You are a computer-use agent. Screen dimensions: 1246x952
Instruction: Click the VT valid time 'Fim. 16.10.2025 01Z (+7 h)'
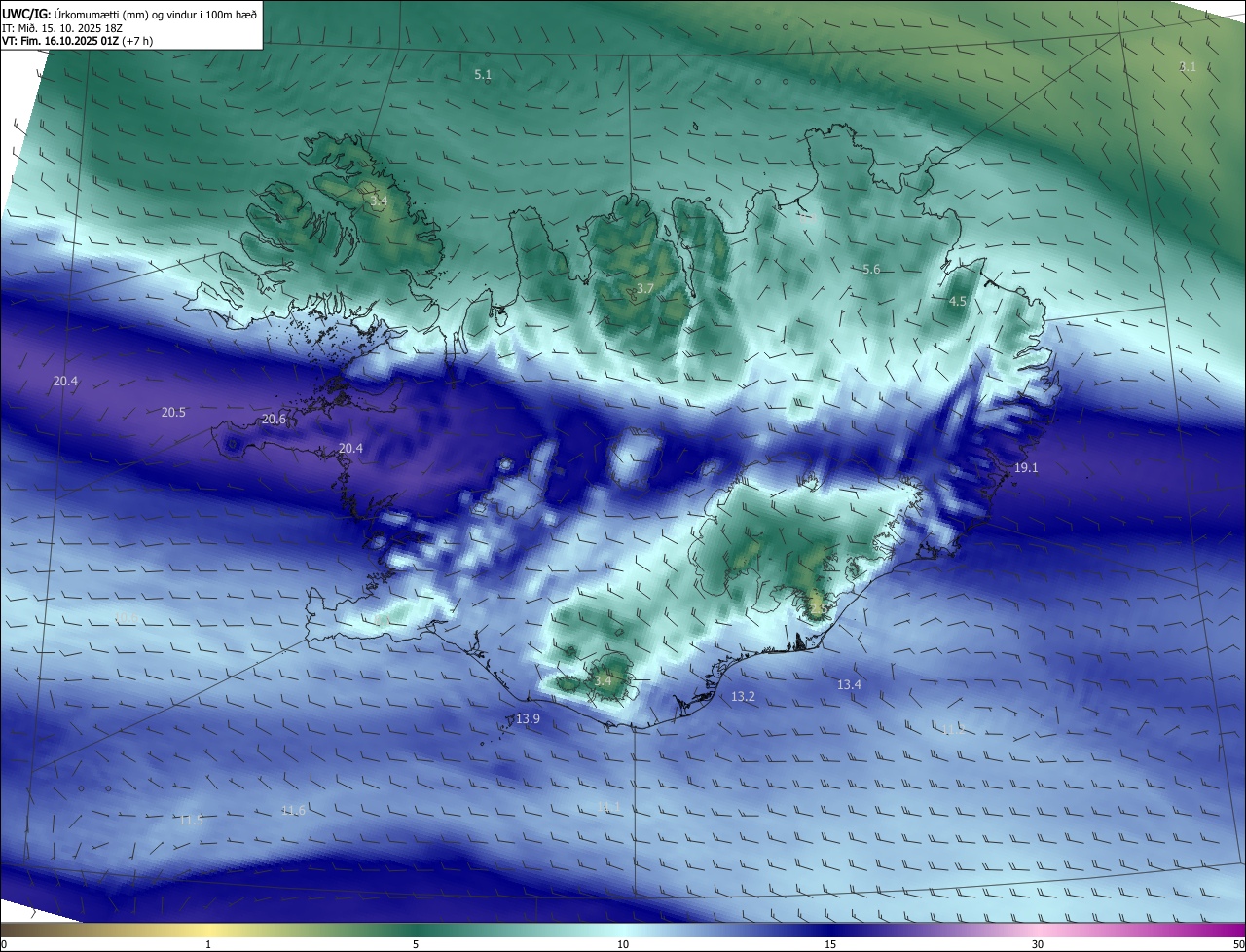(x=78, y=40)
